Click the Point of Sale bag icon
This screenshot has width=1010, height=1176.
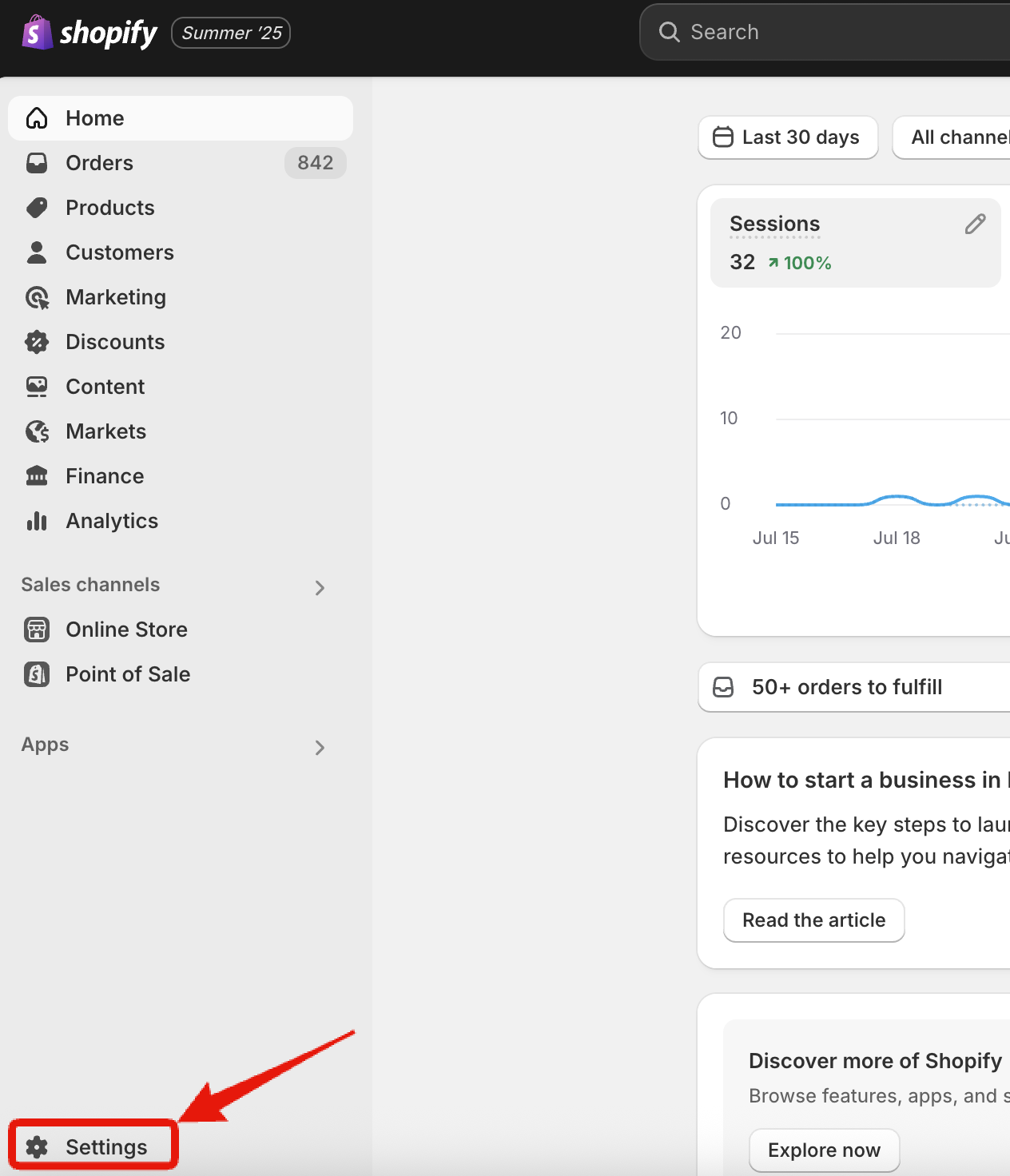coord(37,674)
